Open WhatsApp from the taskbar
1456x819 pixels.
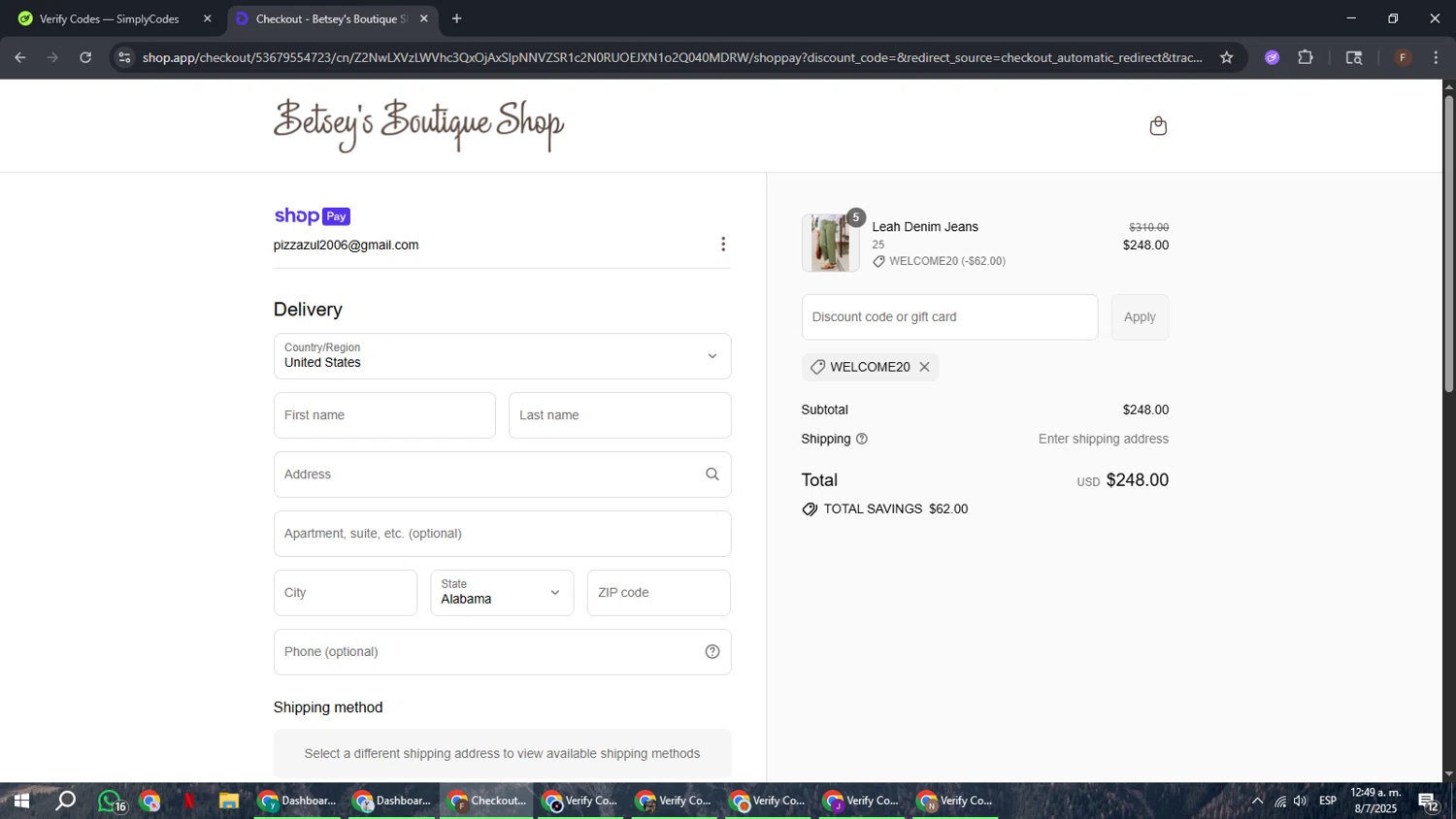pyautogui.click(x=111, y=802)
